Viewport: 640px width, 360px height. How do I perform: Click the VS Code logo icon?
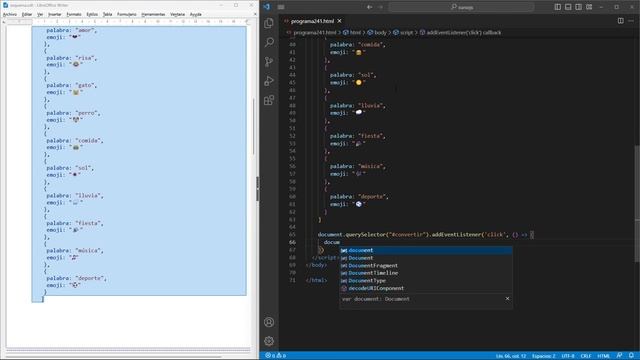pyautogui.click(x=267, y=7)
